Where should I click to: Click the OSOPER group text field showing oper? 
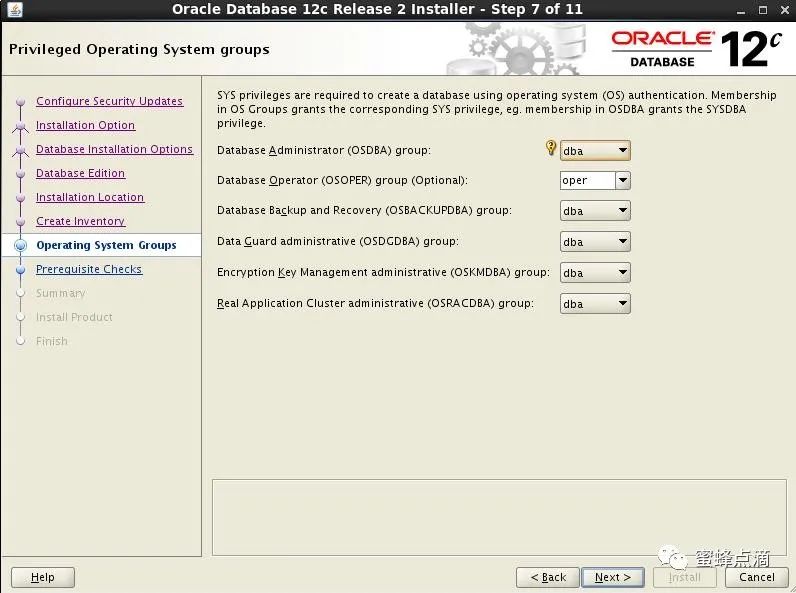pos(588,180)
